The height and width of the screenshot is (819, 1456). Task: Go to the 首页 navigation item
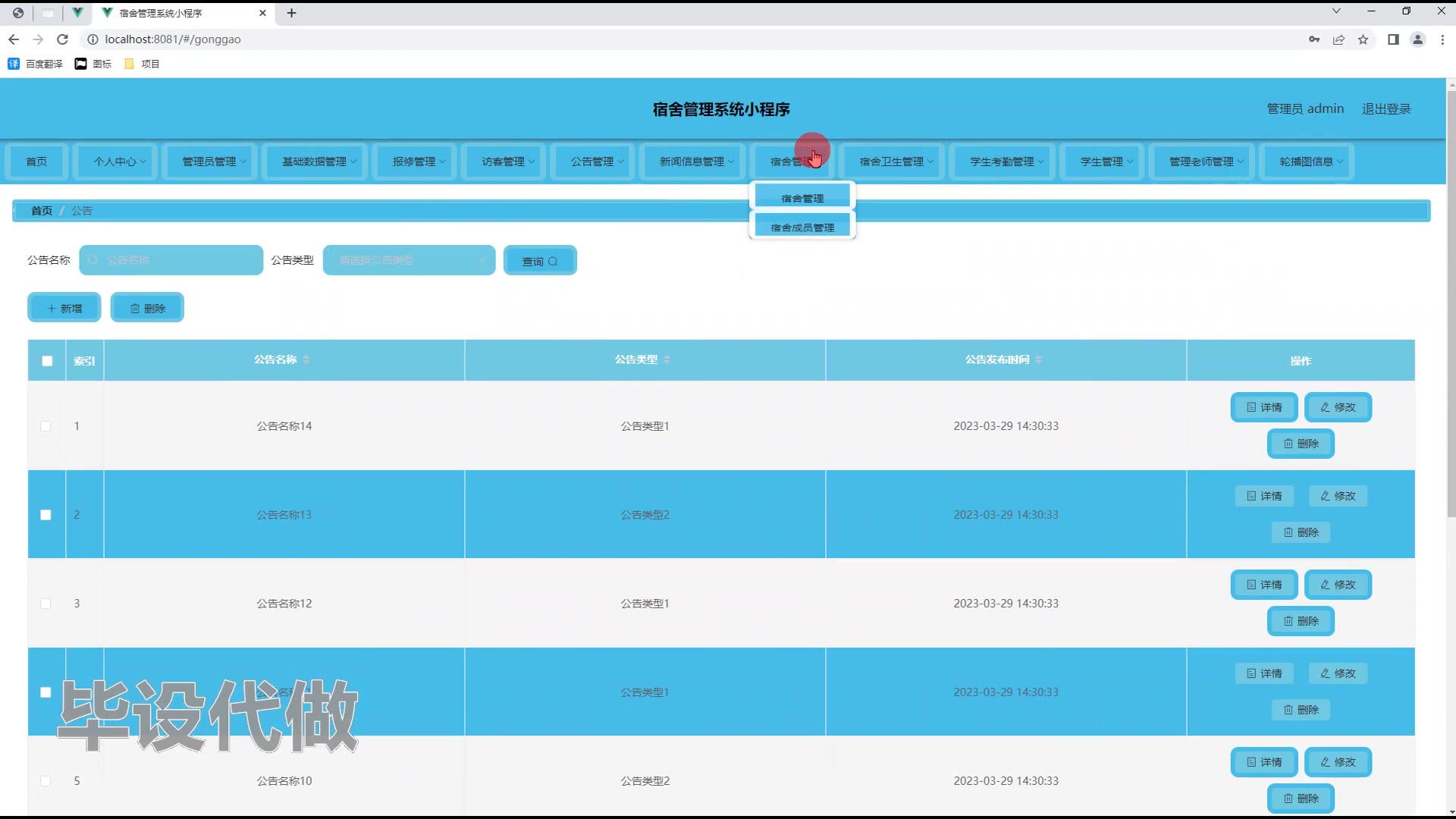[x=36, y=162]
